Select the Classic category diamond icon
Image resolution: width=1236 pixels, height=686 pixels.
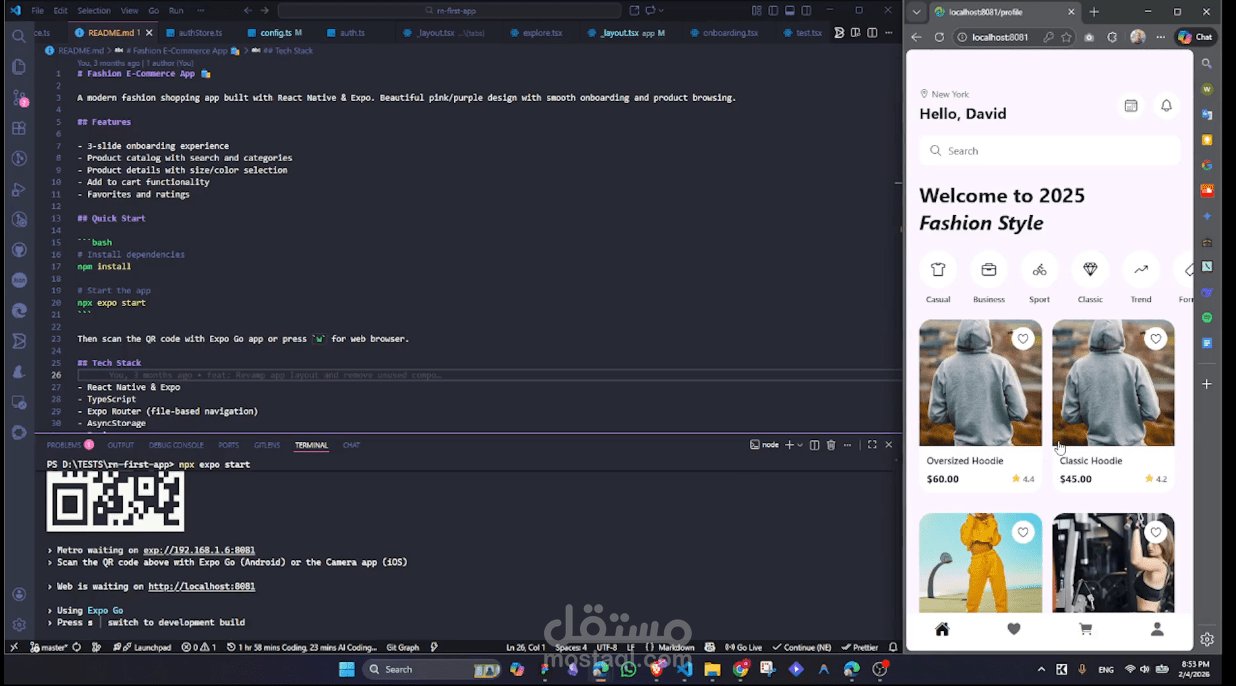point(1090,270)
